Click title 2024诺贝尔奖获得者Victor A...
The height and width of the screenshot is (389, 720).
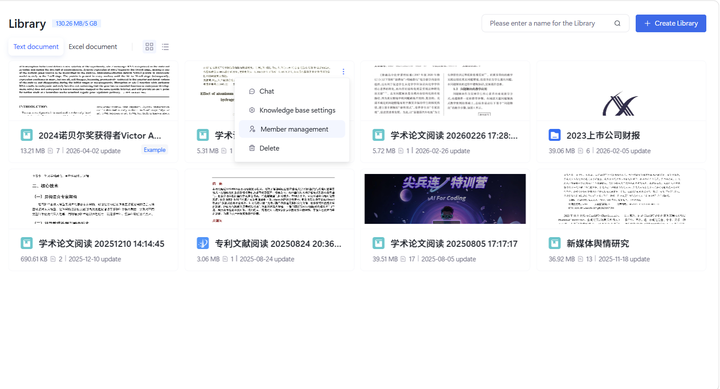pyautogui.click(x=100, y=135)
